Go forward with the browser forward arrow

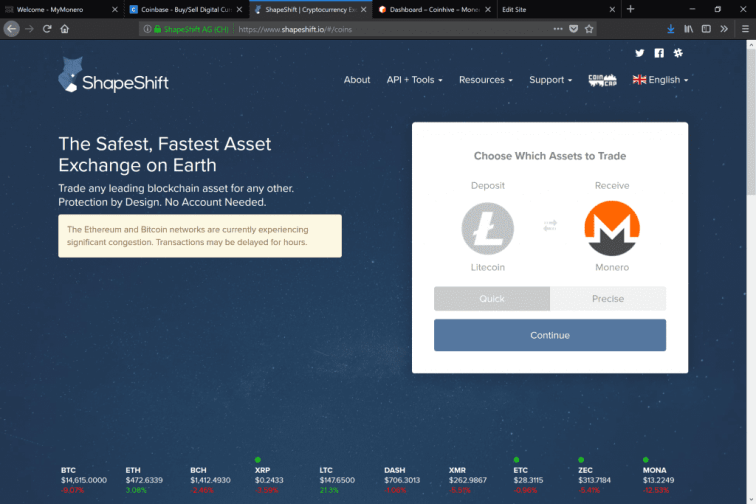[29, 29]
